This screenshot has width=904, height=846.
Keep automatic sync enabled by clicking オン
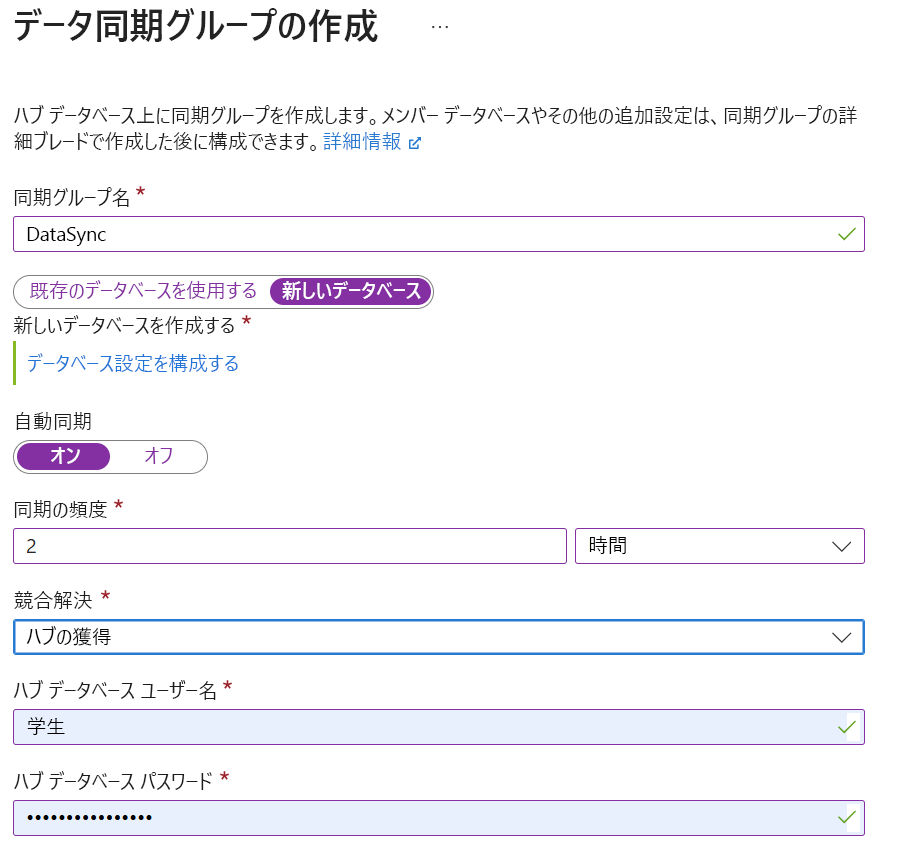(x=63, y=457)
